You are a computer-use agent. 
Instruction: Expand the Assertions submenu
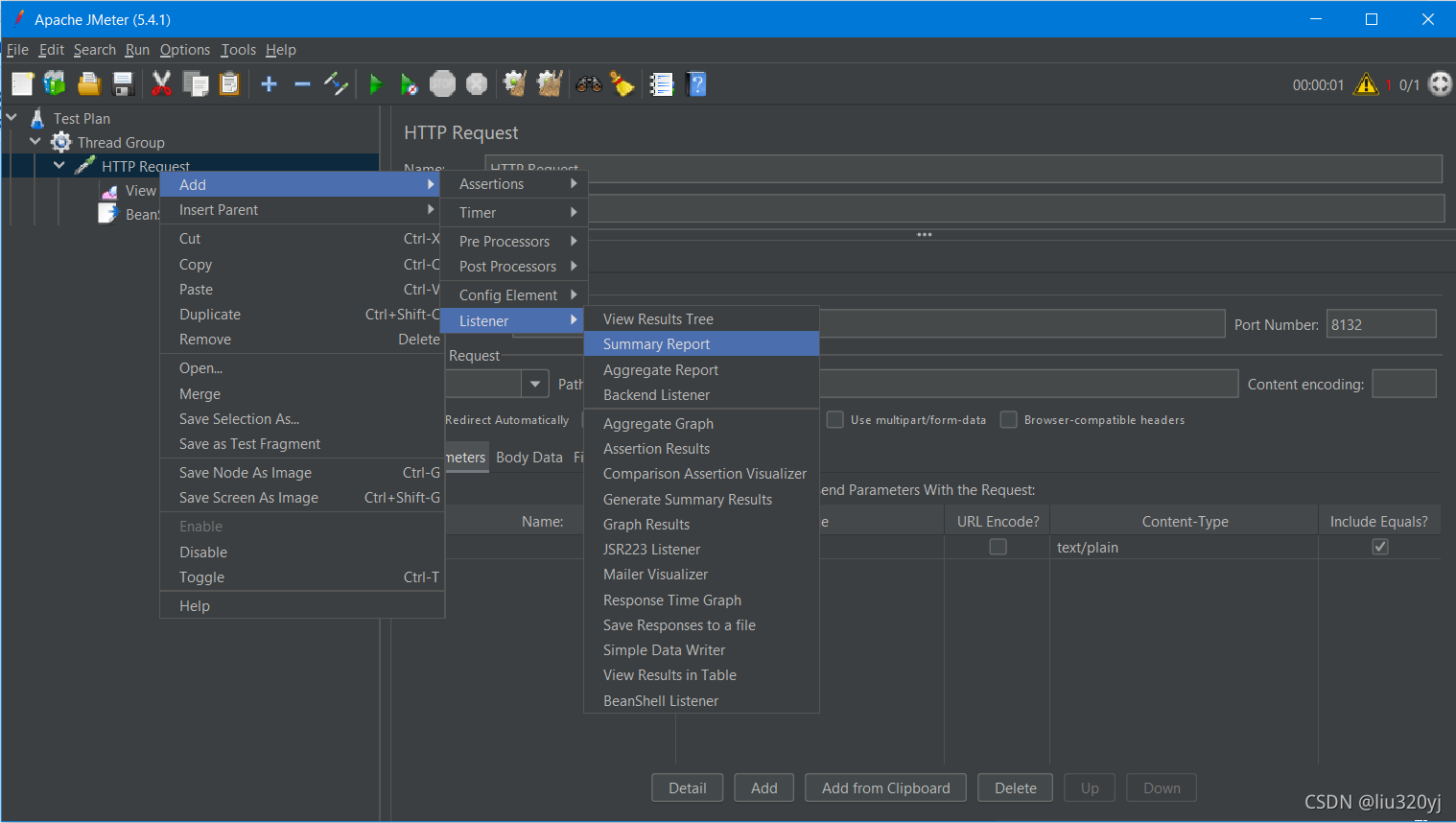(x=513, y=184)
